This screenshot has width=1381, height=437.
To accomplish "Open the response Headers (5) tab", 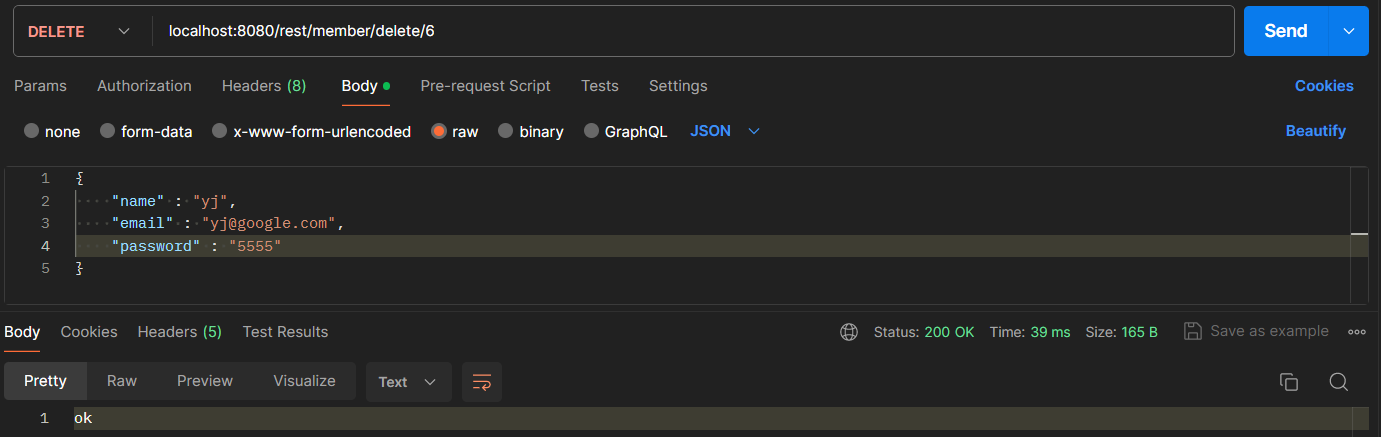I will click(180, 332).
